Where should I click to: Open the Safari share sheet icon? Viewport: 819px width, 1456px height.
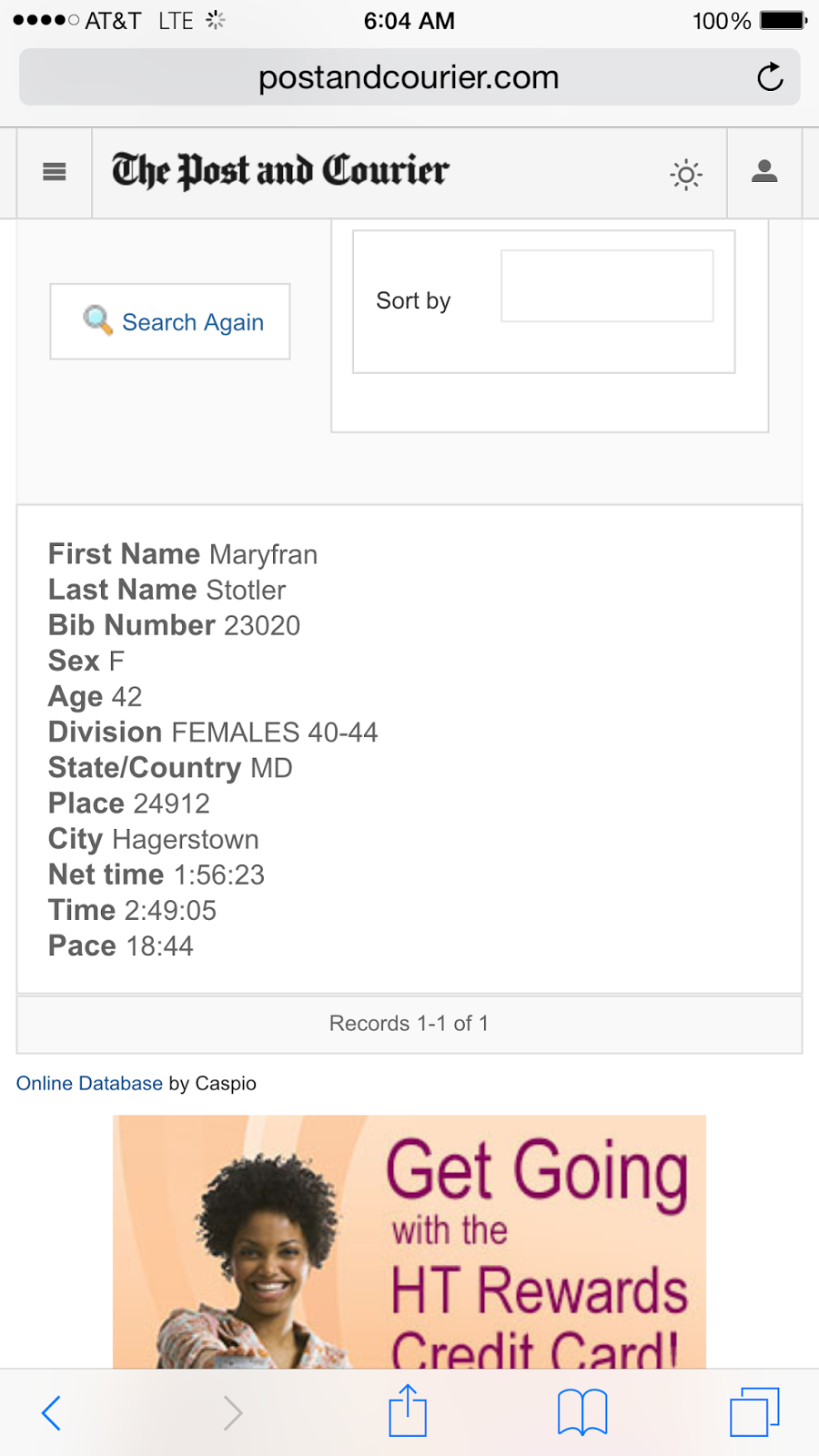(x=408, y=1410)
